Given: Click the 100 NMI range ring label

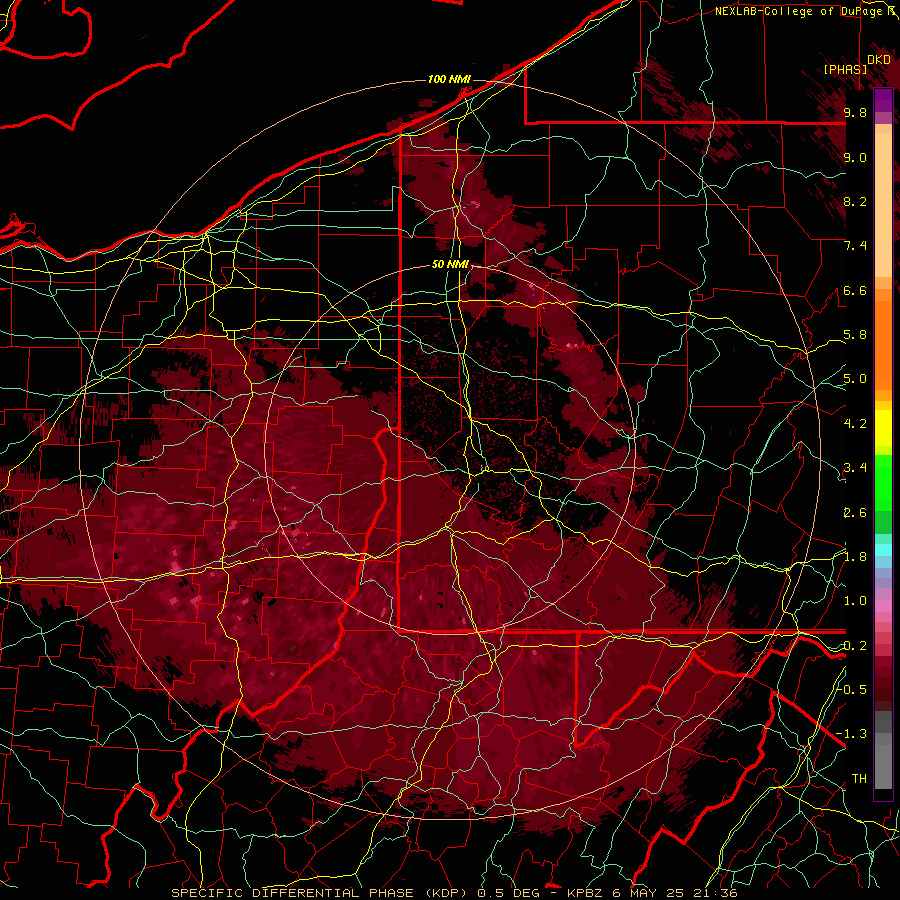Looking at the screenshot, I should 449,79.
